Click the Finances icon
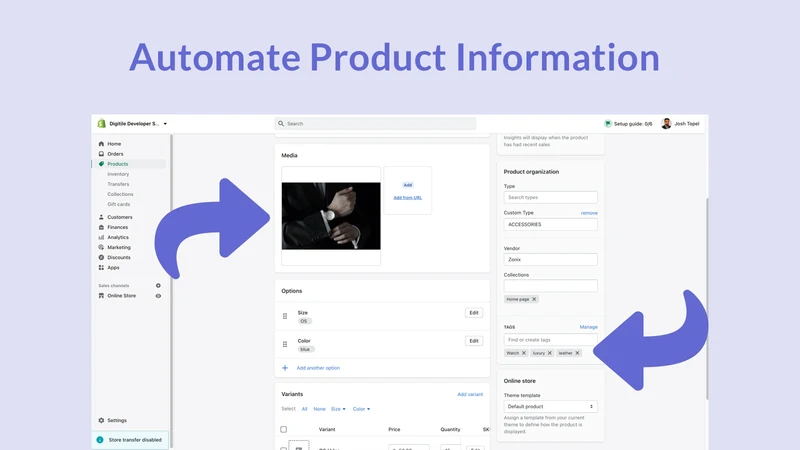 (x=101, y=227)
